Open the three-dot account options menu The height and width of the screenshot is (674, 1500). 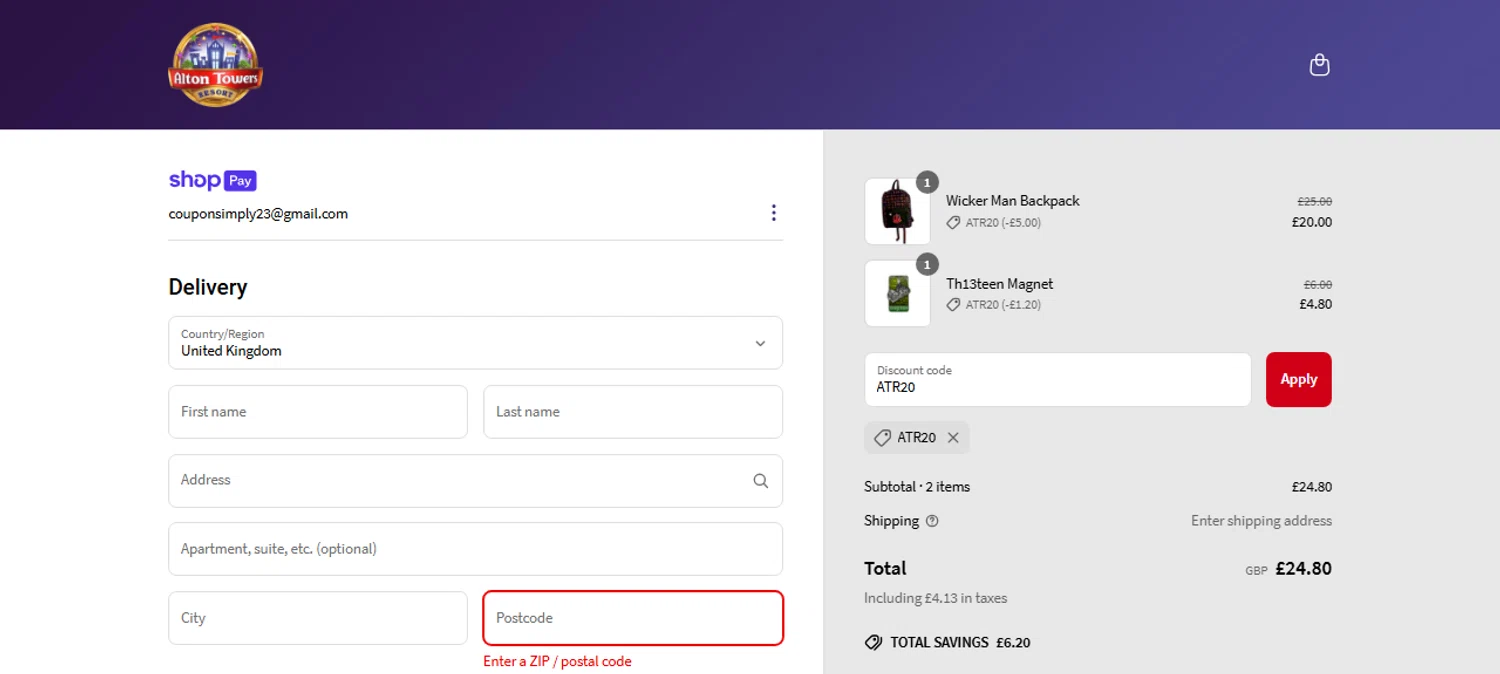point(773,213)
